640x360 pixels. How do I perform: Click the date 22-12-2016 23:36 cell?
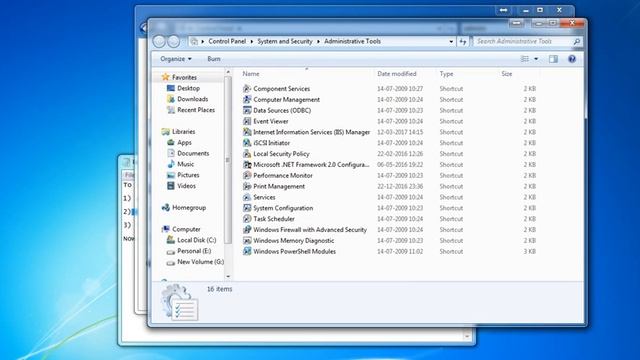(x=400, y=186)
